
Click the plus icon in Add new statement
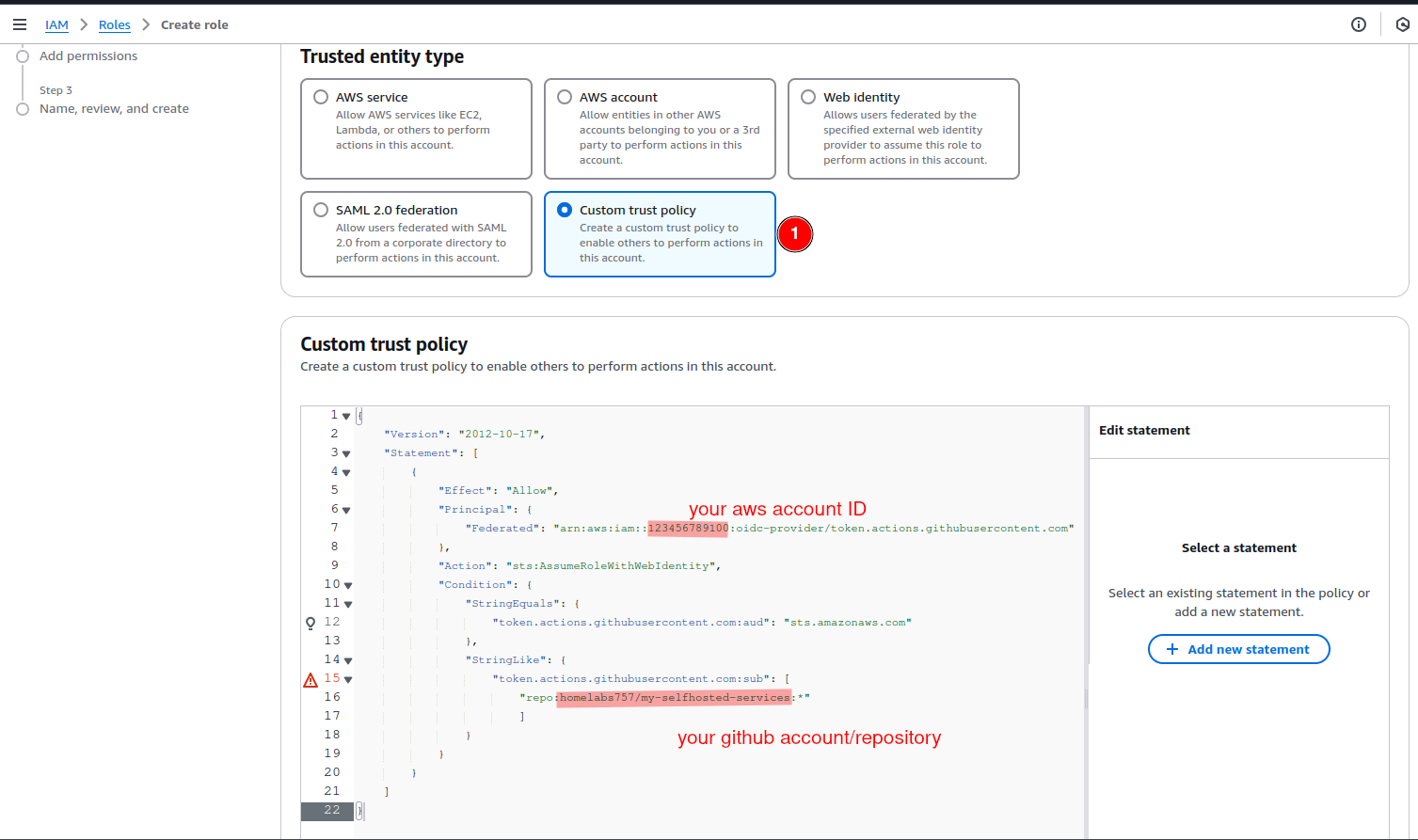(x=1172, y=649)
